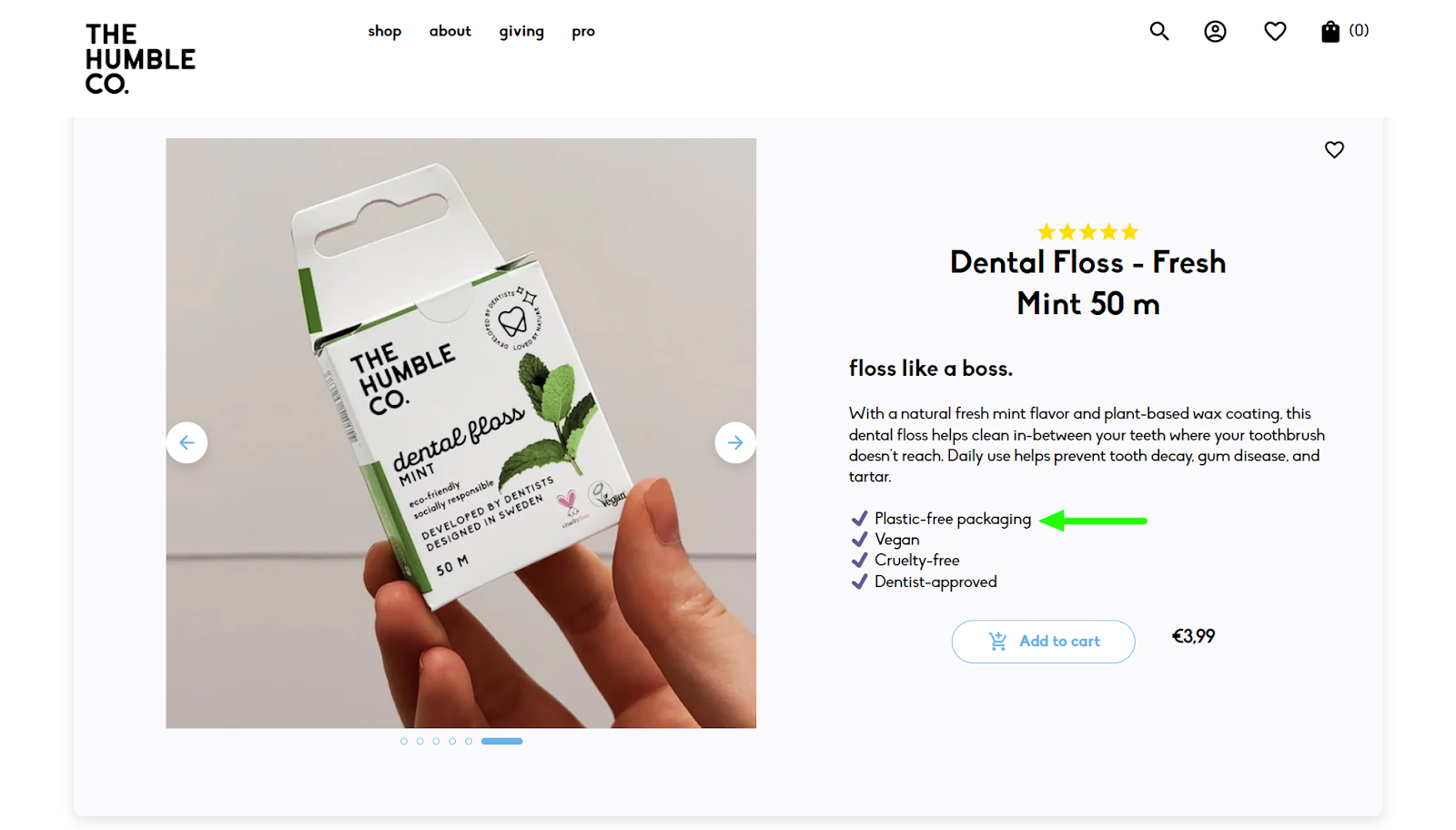Screen dimensions: 1456x830
Task: Select the fifth carousel dot
Action: [x=469, y=741]
